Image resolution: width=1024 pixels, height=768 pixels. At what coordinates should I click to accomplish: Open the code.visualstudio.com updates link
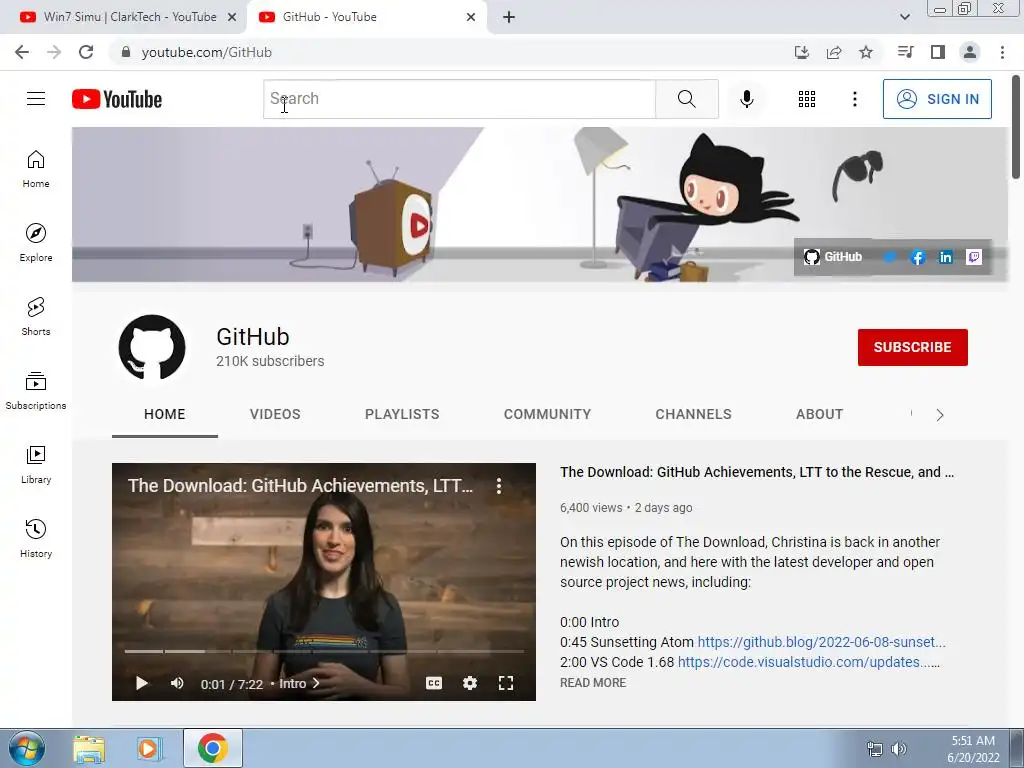808,662
